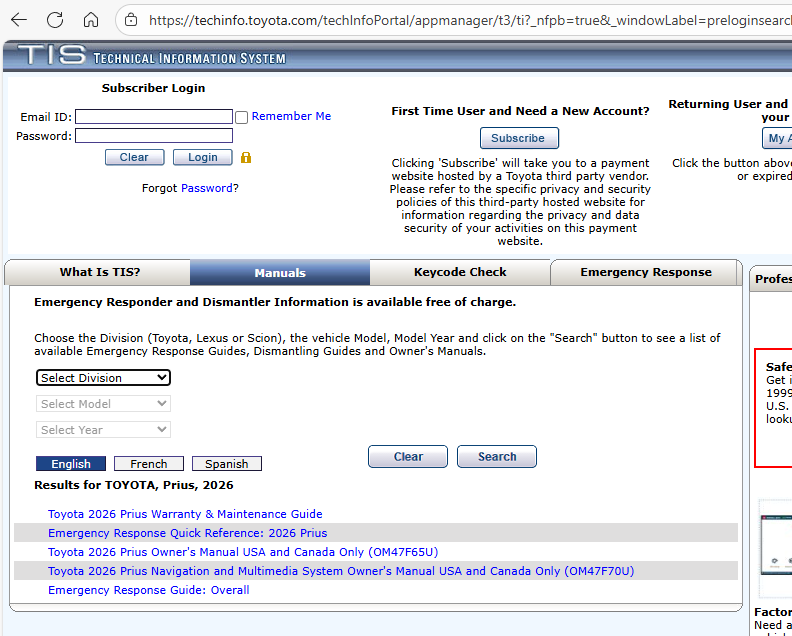The width and height of the screenshot is (792, 636).
Task: Select the Emergency Response tab
Action: tap(646, 272)
